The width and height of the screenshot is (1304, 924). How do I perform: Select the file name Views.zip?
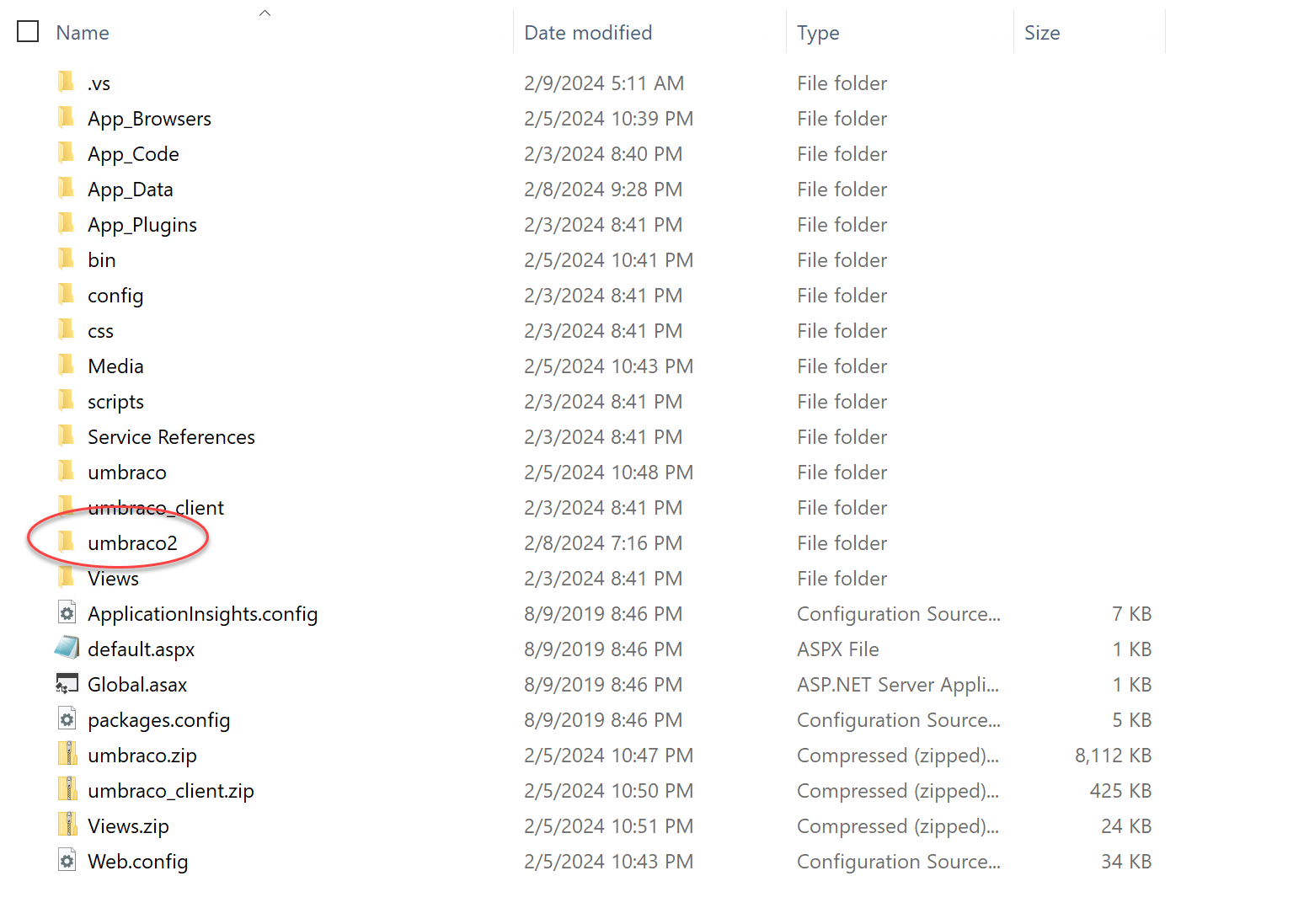pyautogui.click(x=128, y=826)
